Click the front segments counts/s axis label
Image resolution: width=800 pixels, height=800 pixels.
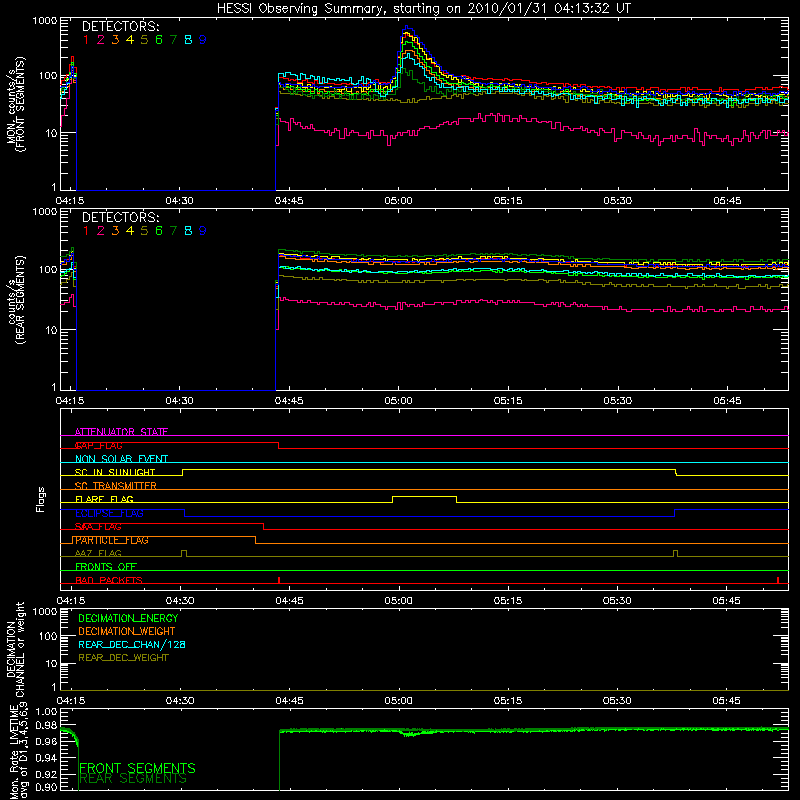(15, 105)
